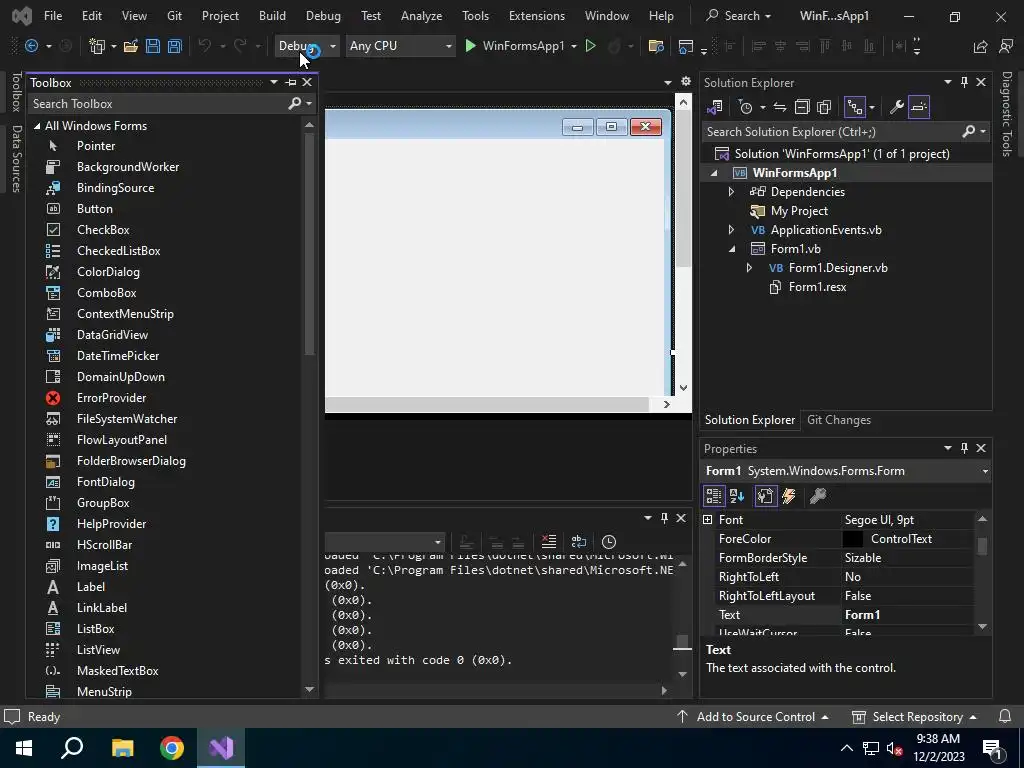
Task: Open the Any CPU platform dropdown
Action: click(x=400, y=46)
